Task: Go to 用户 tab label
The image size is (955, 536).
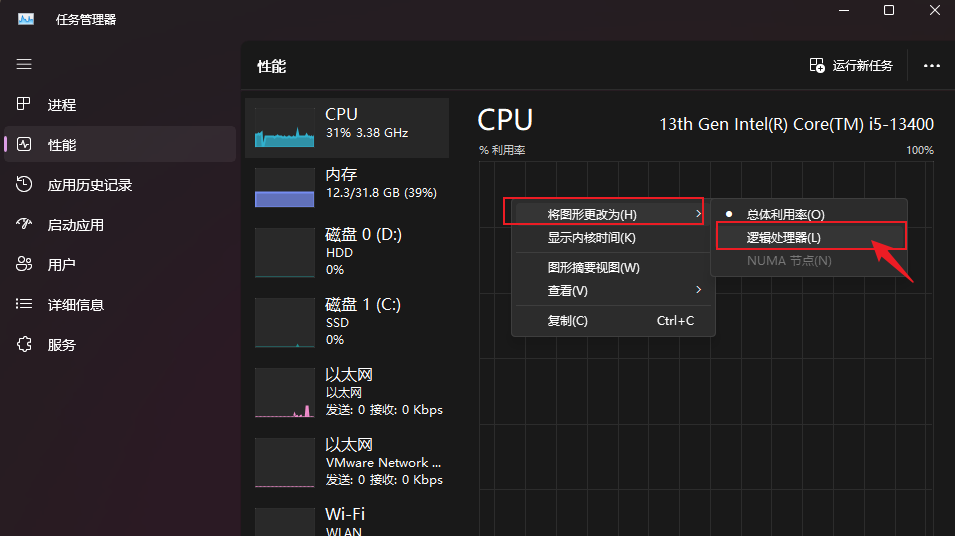Action: tap(62, 265)
